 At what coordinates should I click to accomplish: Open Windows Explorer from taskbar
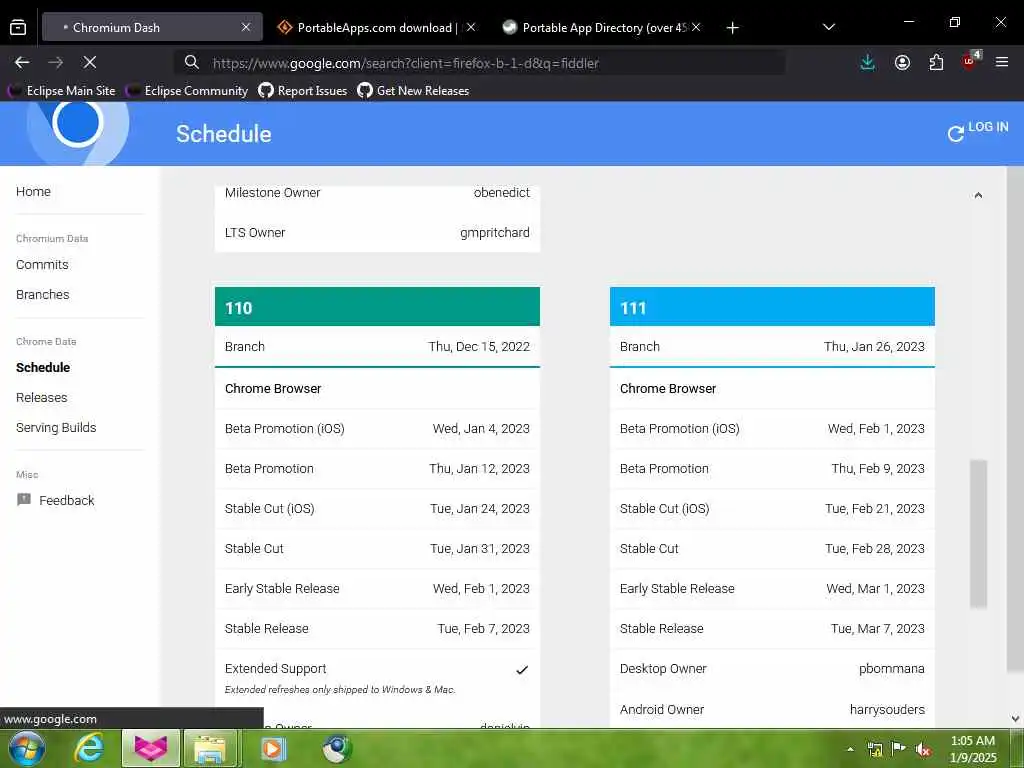click(x=210, y=749)
